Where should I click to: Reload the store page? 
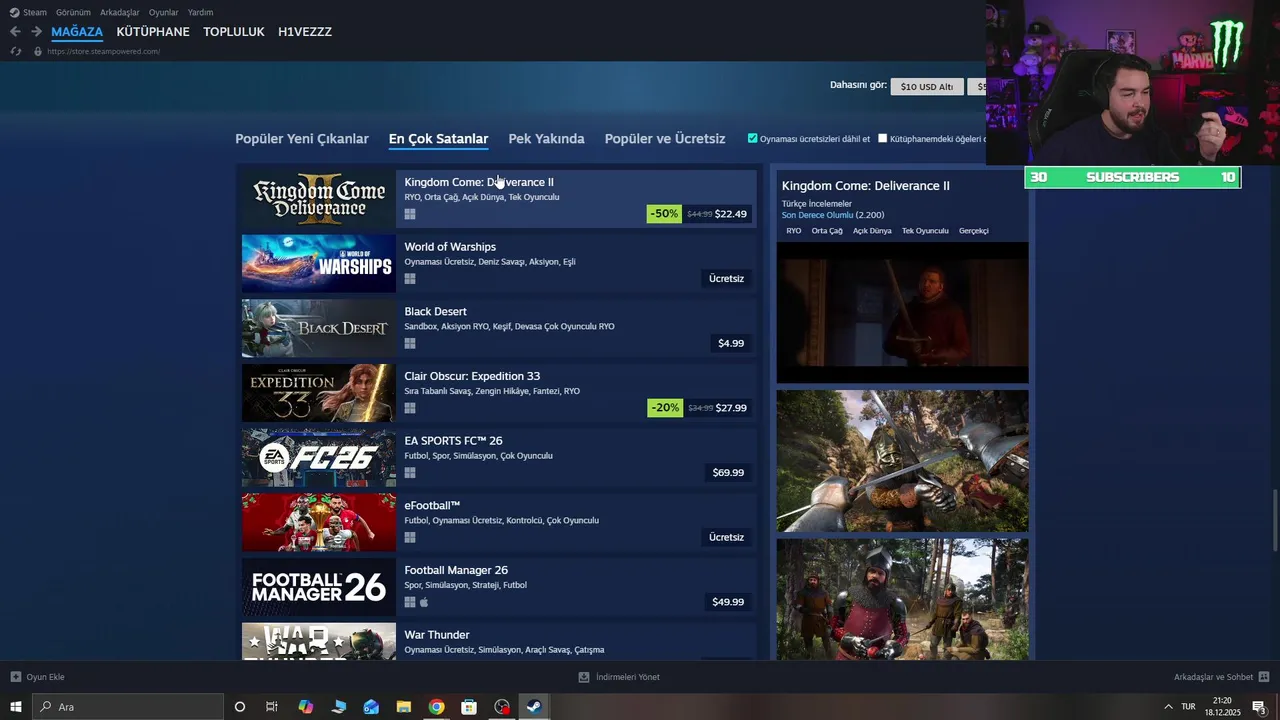point(15,51)
